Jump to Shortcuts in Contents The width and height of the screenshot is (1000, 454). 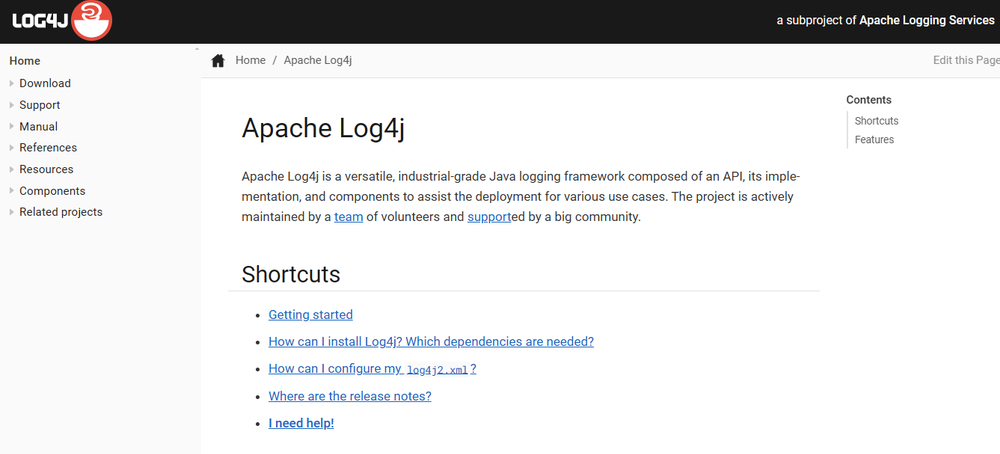pyautogui.click(x=876, y=121)
